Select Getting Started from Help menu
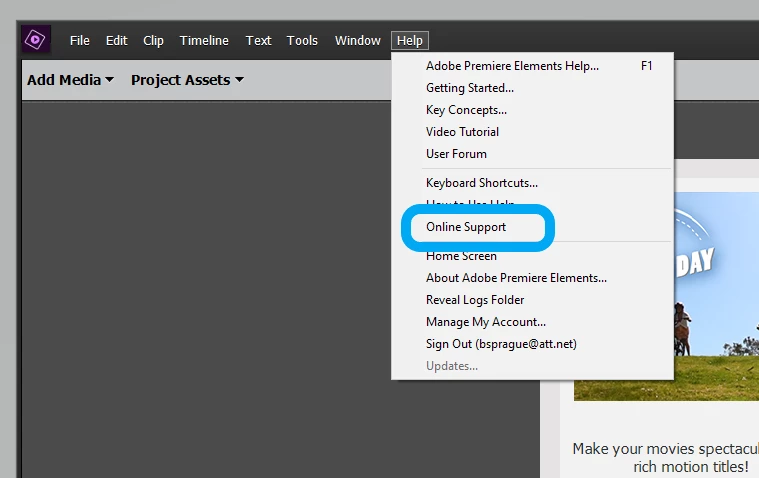This screenshot has width=759, height=478. (532, 88)
